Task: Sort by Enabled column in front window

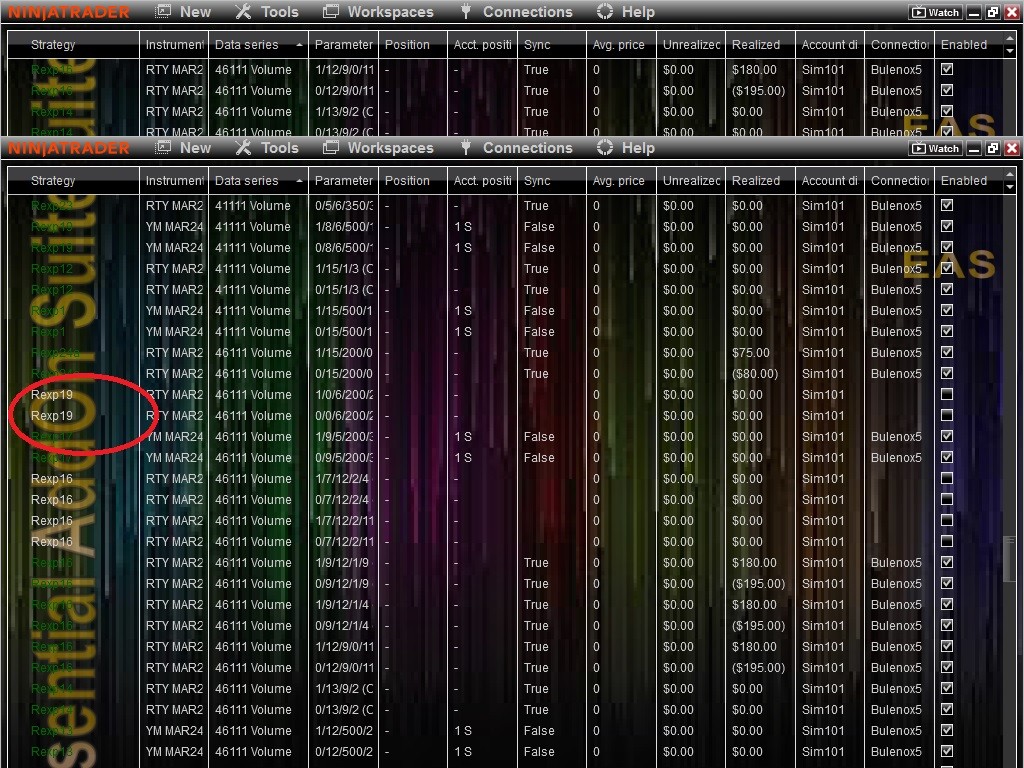Action: coord(968,181)
